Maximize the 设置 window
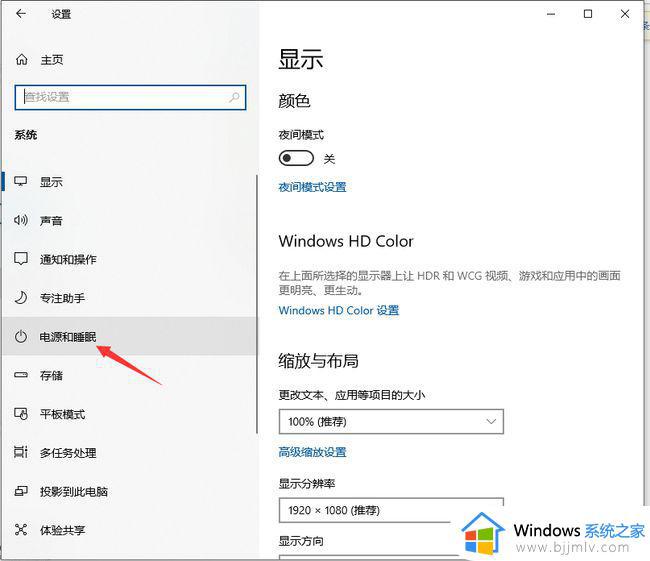Screen dimensions: 650x561 (588, 14)
